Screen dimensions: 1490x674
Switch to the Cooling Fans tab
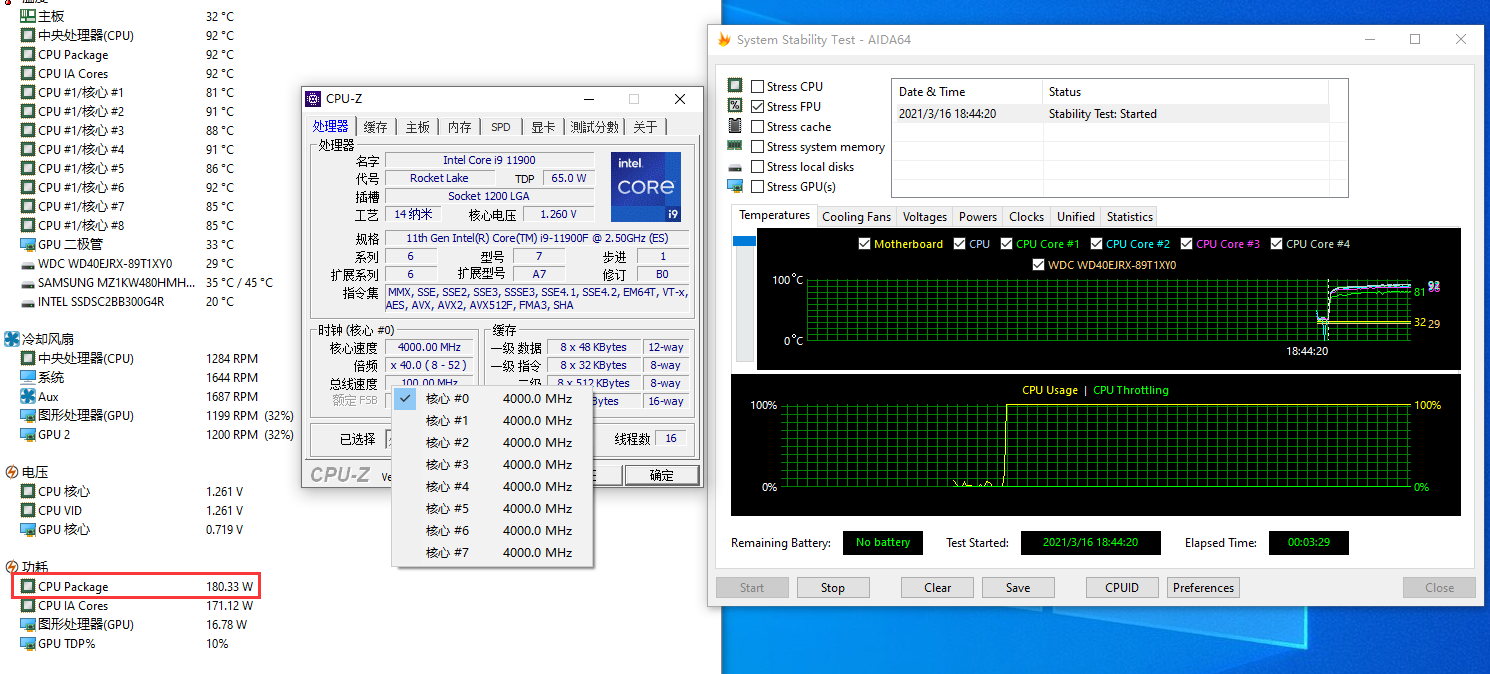point(856,216)
